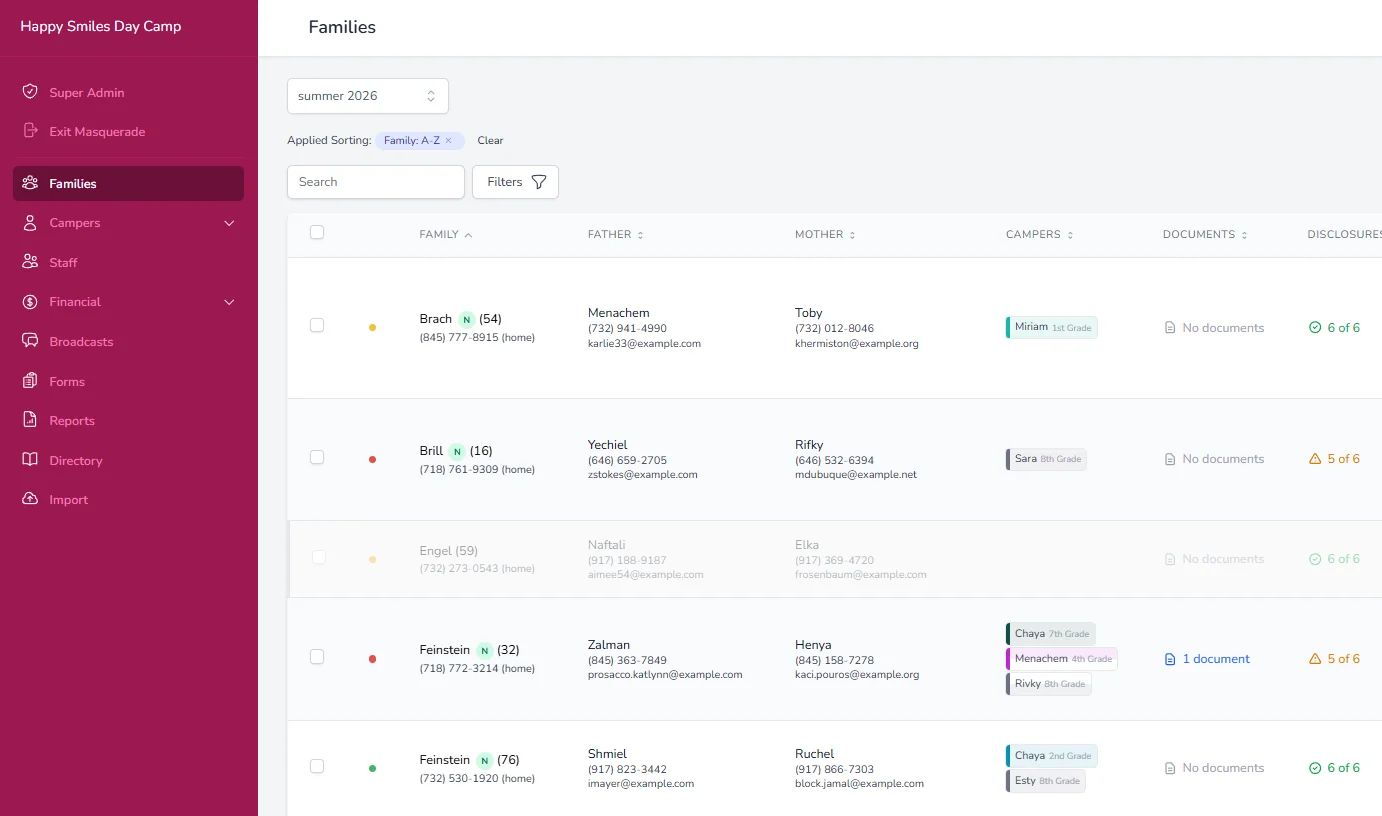Expand the Campers sidebar submenu
1382x816 pixels.
click(229, 223)
